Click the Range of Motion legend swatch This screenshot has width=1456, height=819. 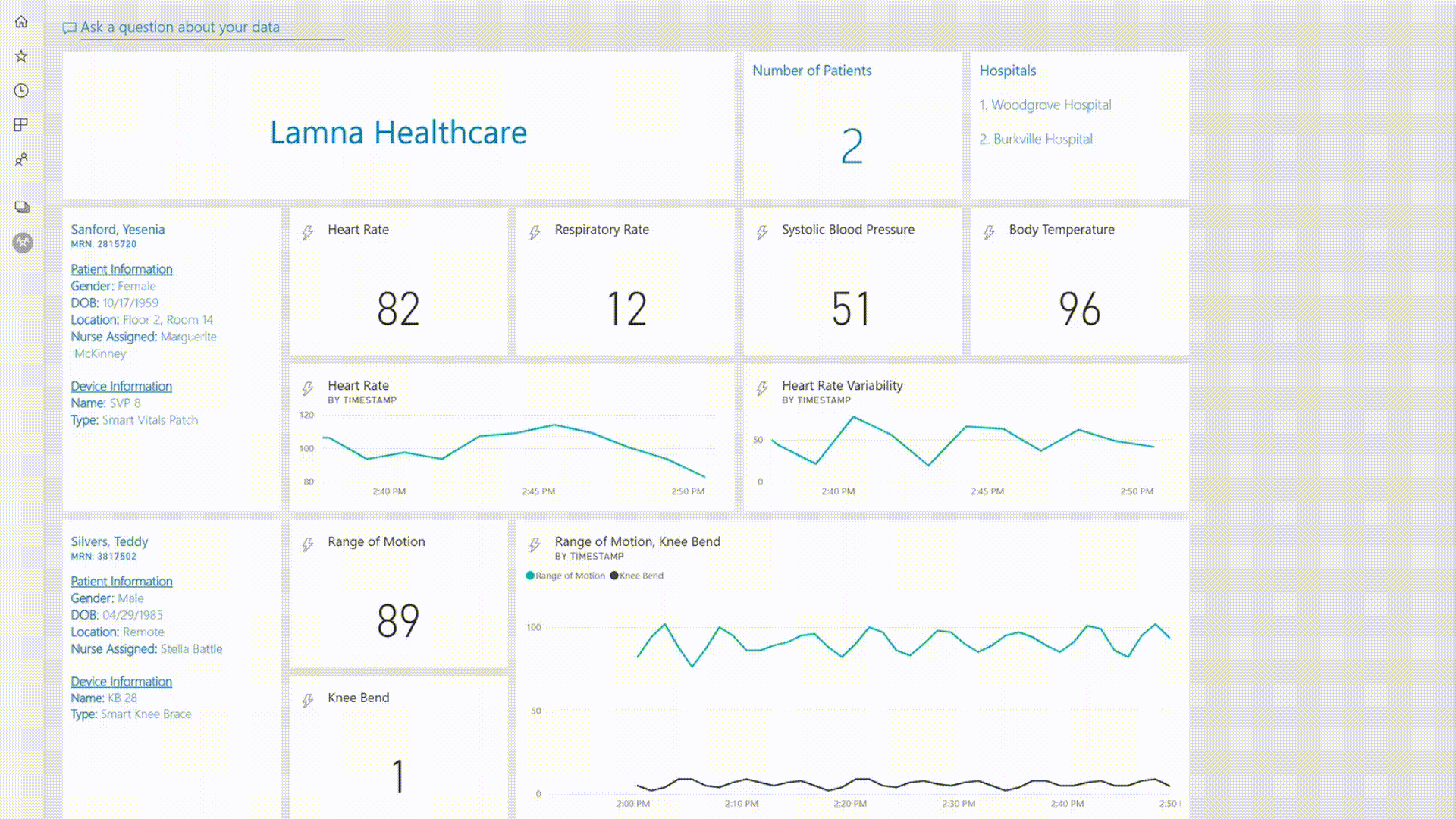click(530, 576)
